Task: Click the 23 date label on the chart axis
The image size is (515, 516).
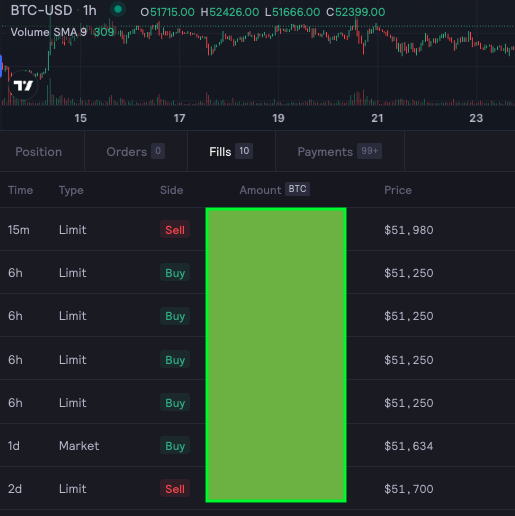Action: click(x=476, y=118)
